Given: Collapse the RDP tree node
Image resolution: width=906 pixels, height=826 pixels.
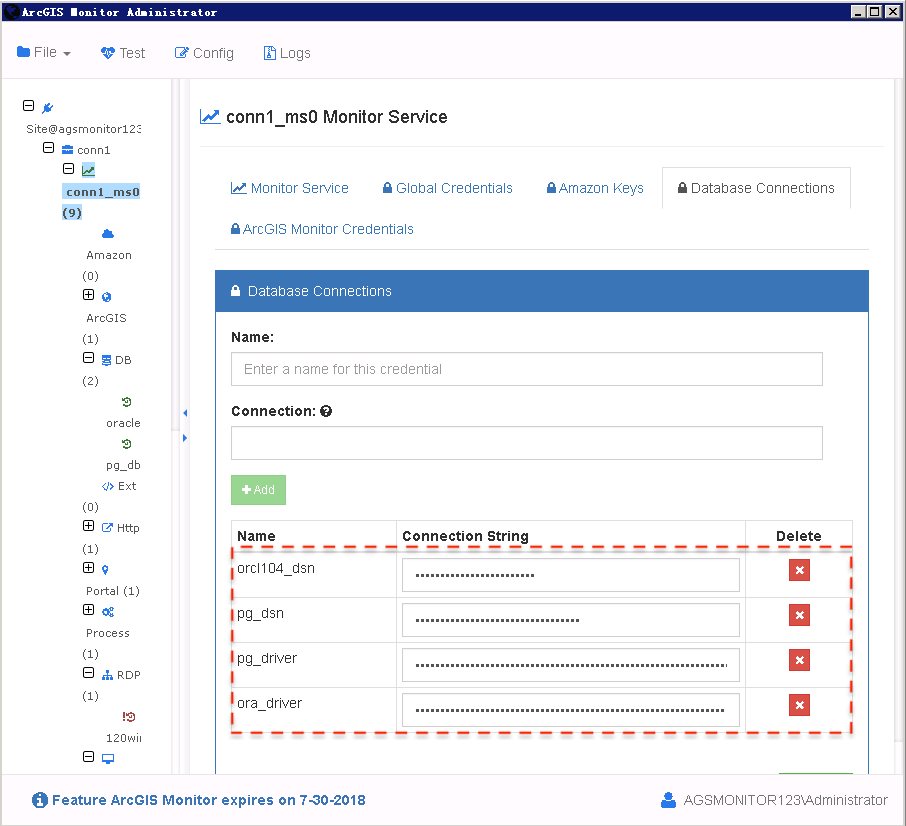Looking at the screenshot, I should click(x=88, y=673).
